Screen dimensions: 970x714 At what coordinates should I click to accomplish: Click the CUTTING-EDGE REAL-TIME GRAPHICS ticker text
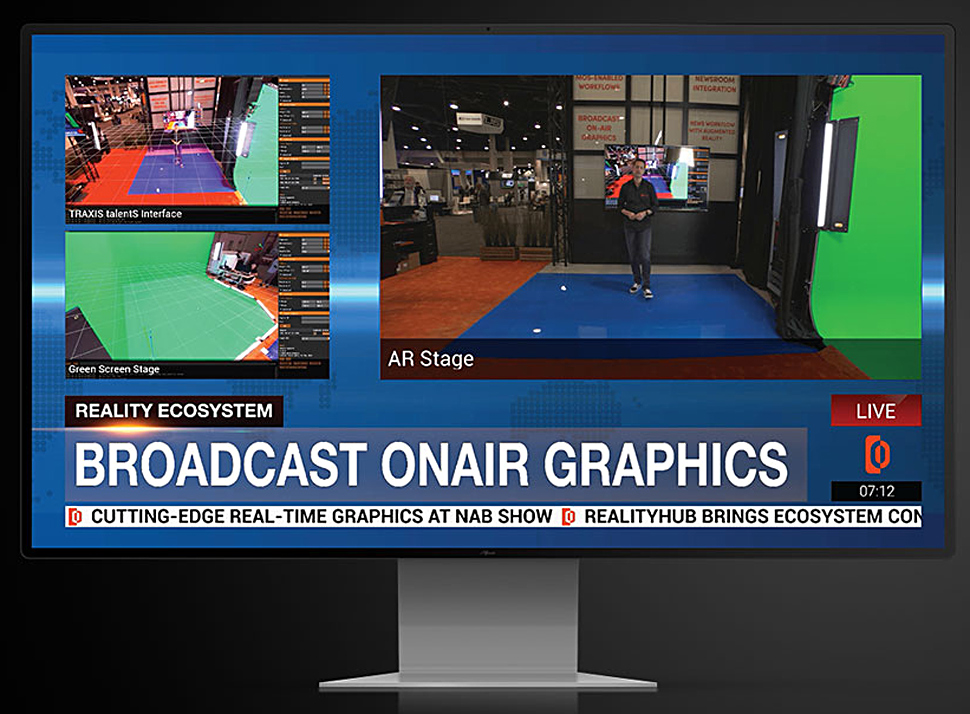pyautogui.click(x=321, y=517)
